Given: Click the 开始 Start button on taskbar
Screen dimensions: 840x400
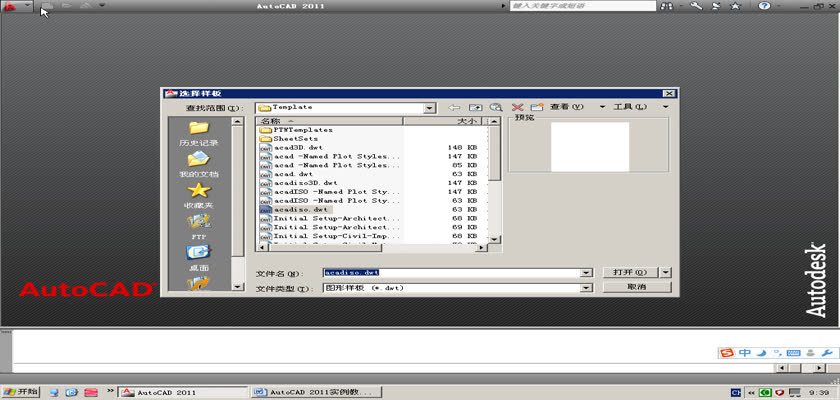Looking at the screenshot, I should point(21,392).
